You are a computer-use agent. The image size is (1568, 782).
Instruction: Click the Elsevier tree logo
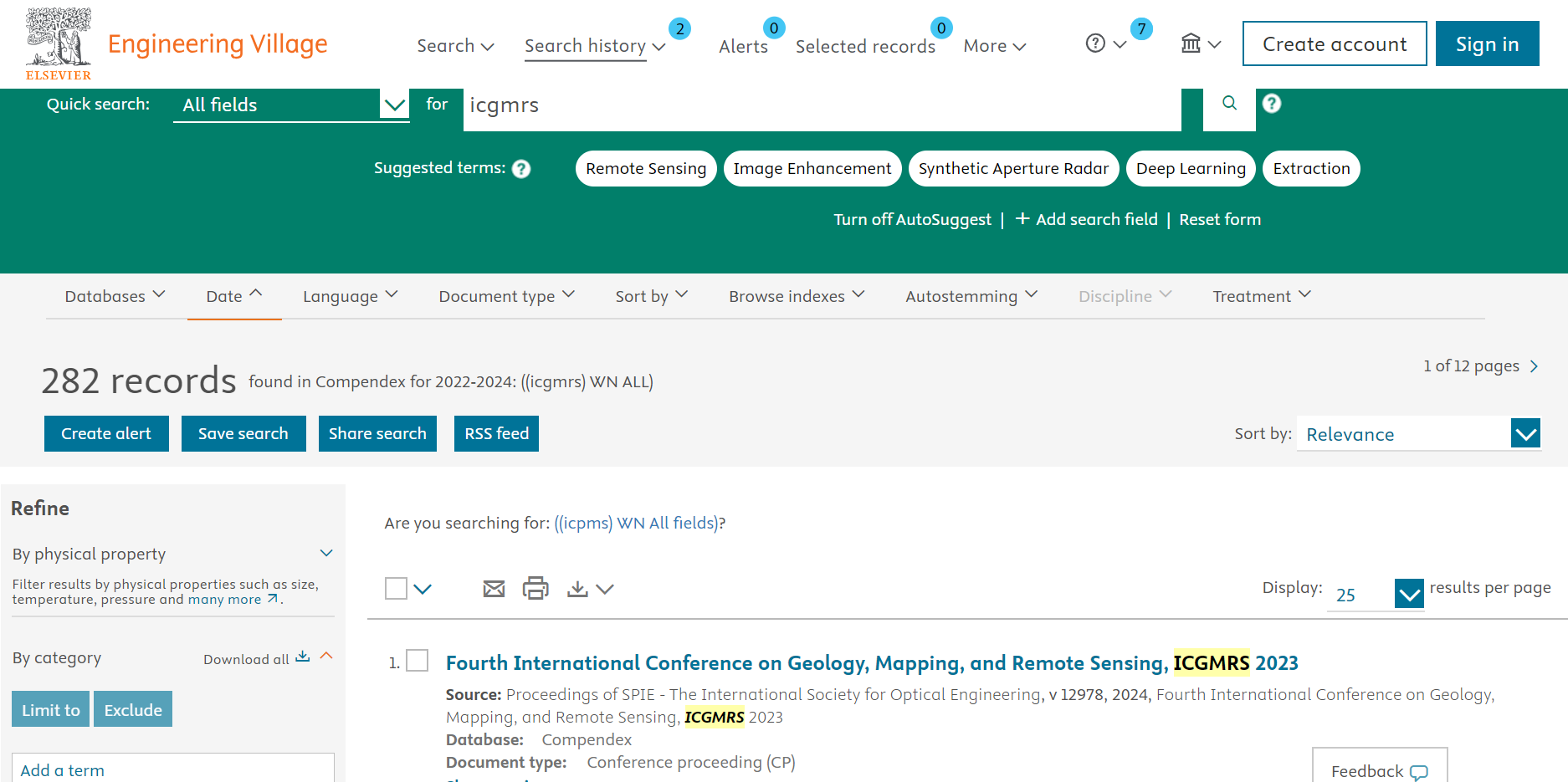[x=59, y=43]
